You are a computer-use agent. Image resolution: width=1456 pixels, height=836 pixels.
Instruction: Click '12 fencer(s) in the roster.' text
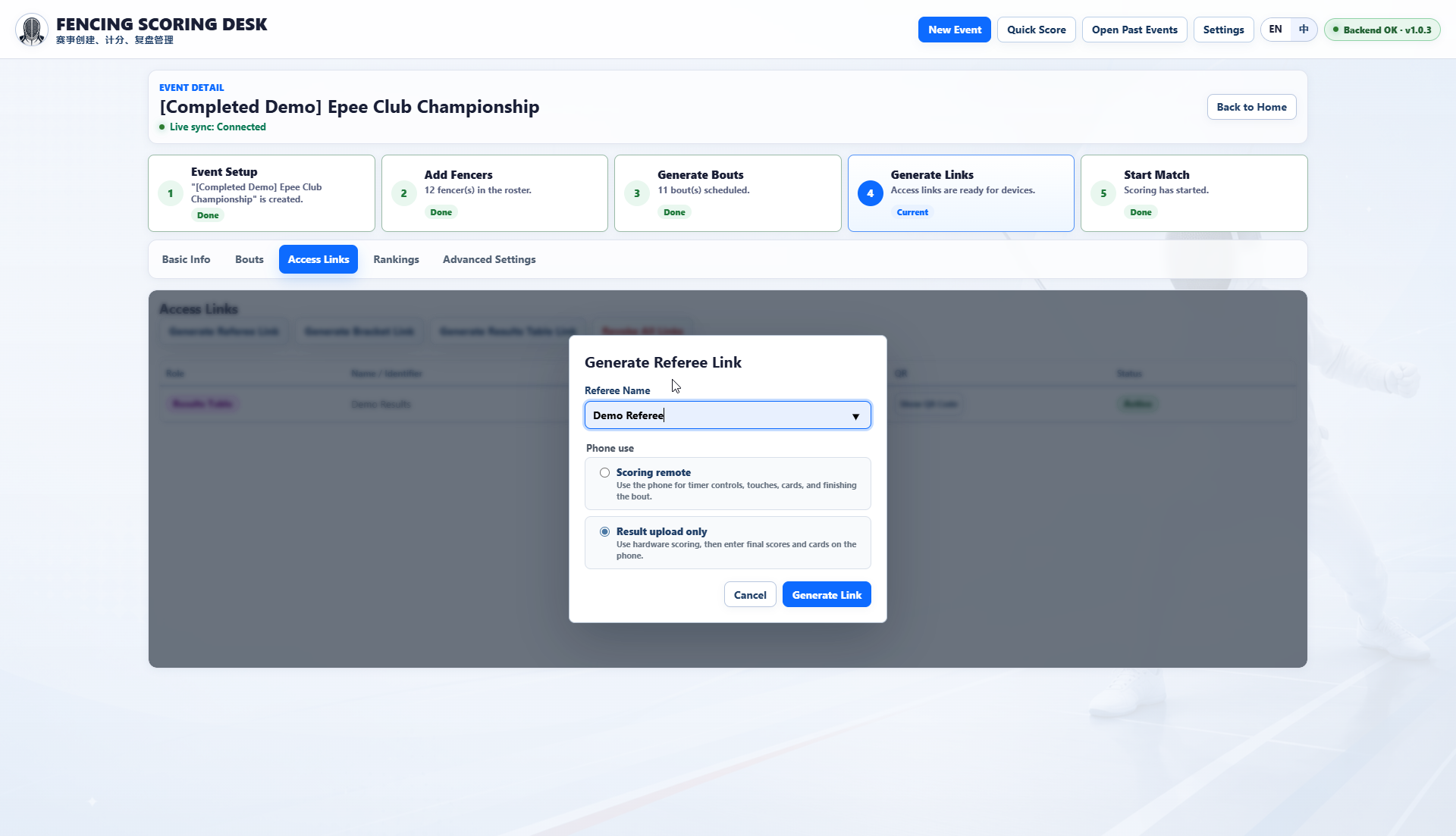click(x=478, y=190)
